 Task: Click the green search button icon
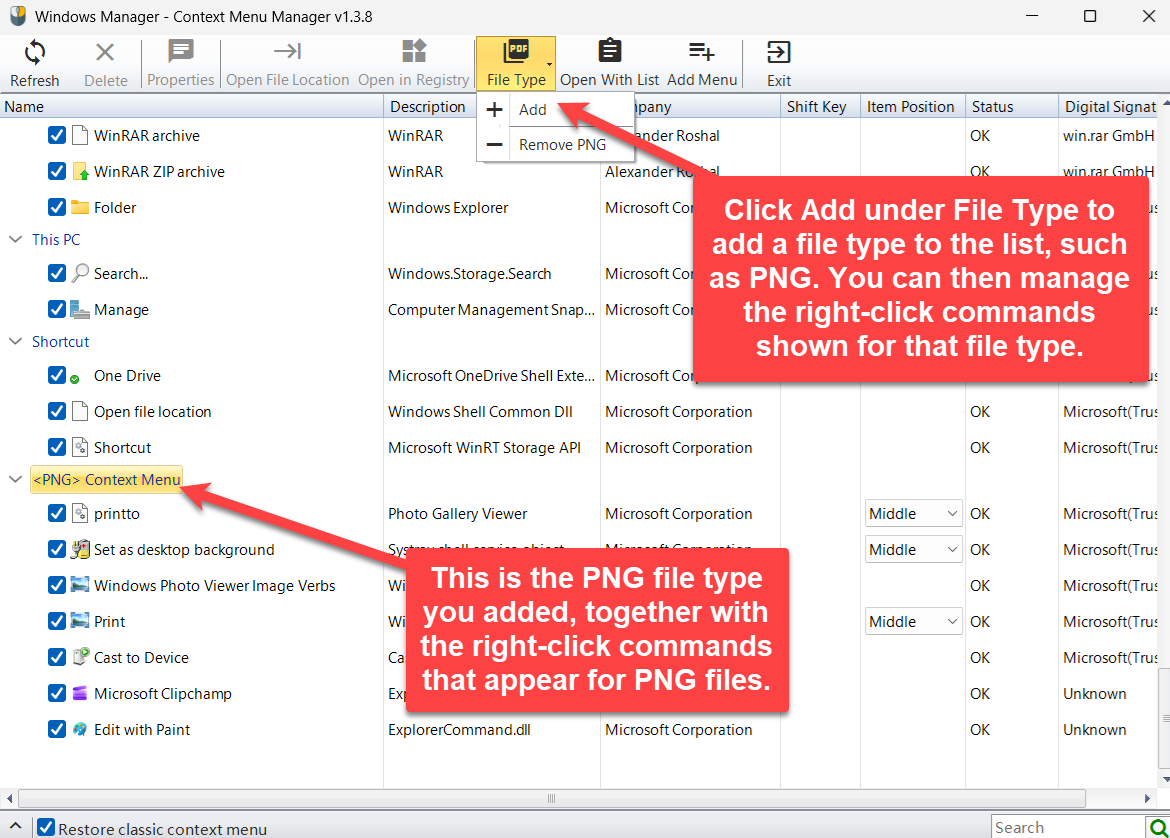1158,828
